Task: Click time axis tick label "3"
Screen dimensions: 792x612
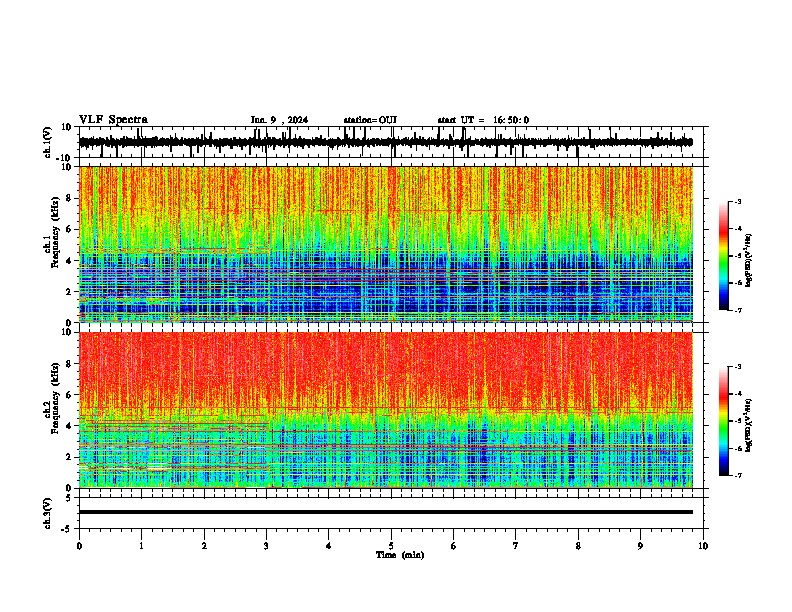Action: click(x=267, y=546)
